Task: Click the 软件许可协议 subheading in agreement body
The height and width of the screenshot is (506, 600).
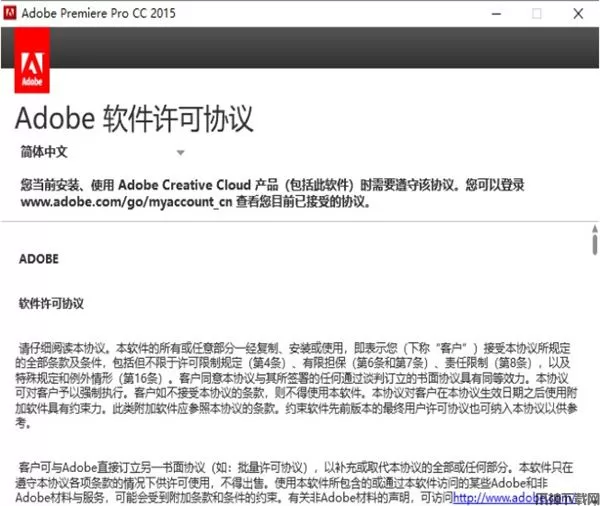Action: (x=51, y=304)
